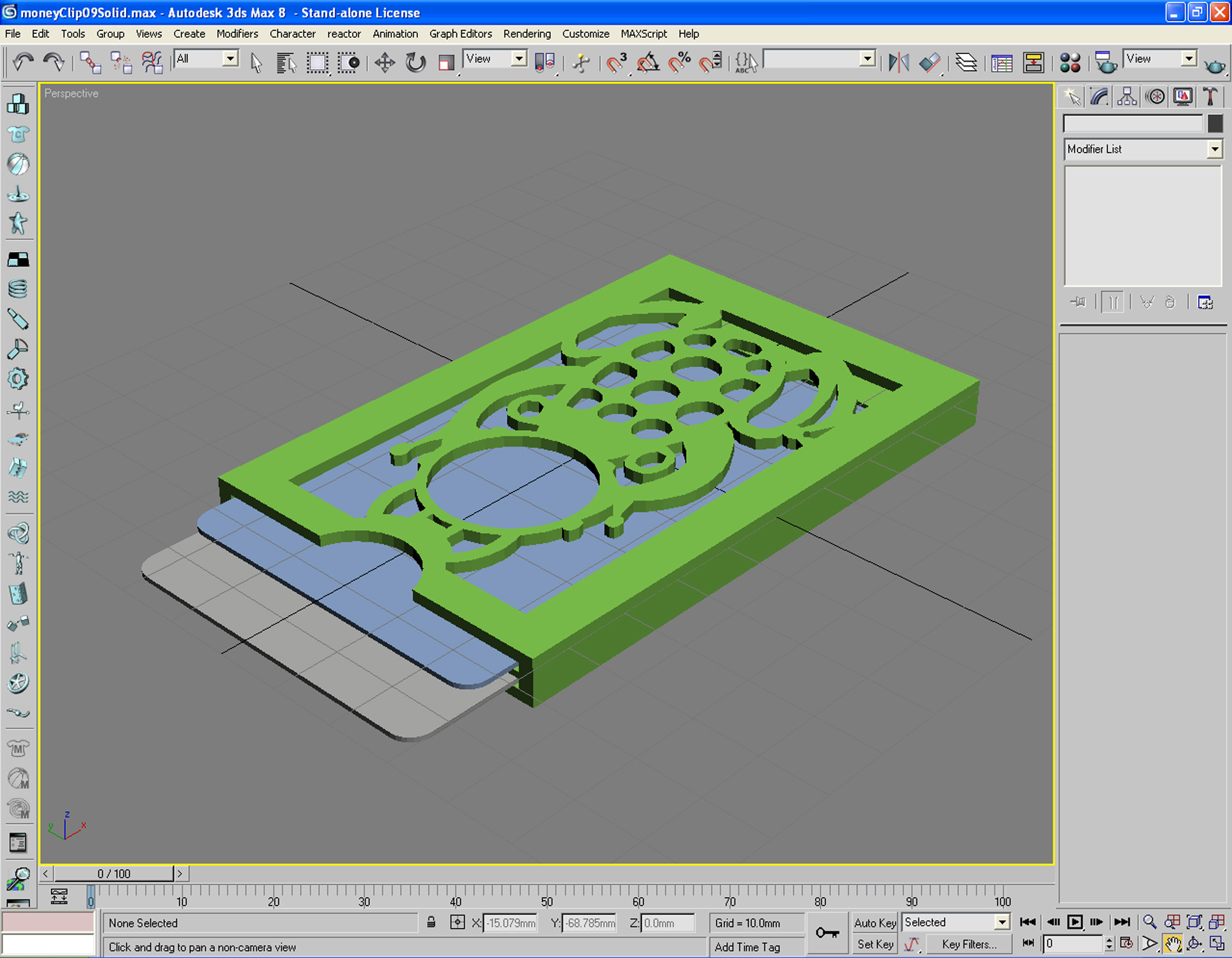Viewport: 1232px width, 958px height.
Task: Click the Key Filters button
Action: click(x=969, y=945)
